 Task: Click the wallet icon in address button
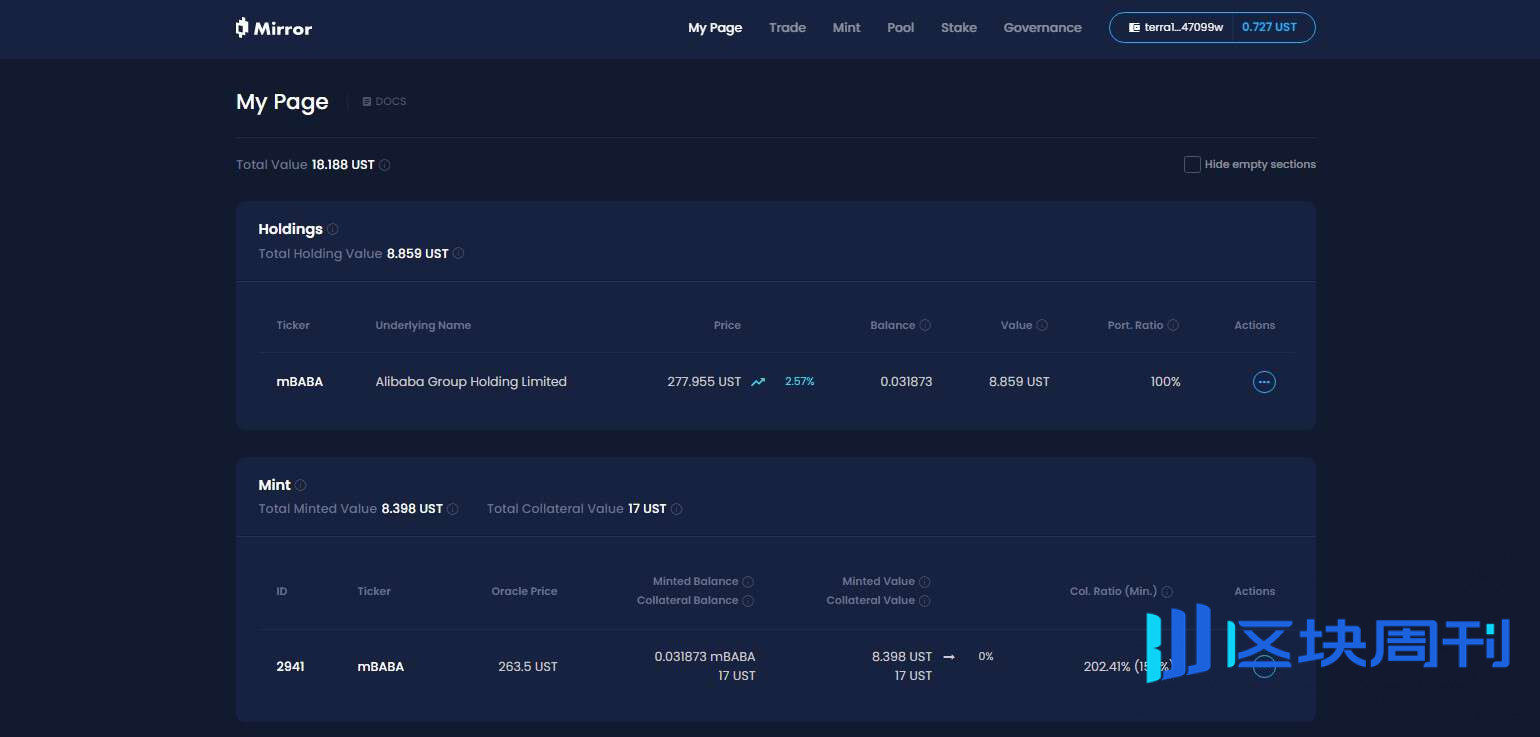tap(1135, 28)
